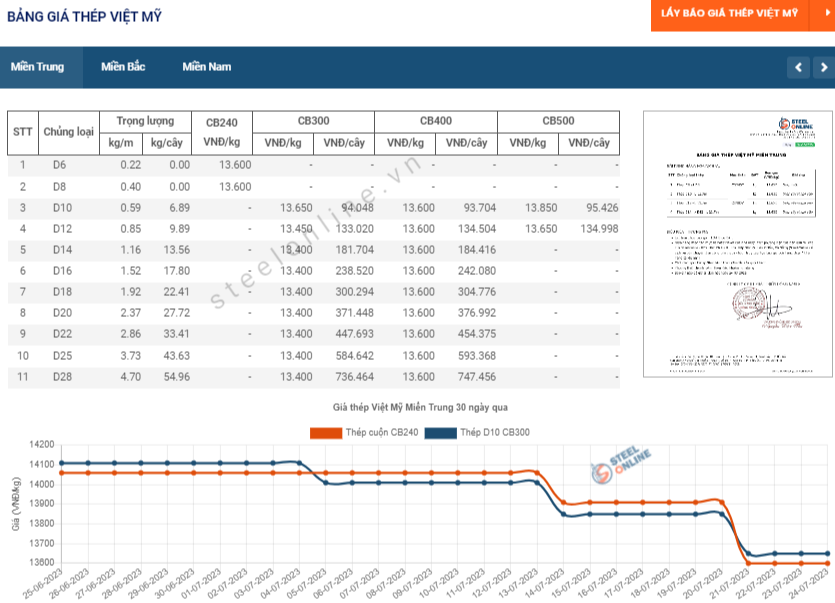This screenshot has width=835, height=603.
Task: Switch to the Miền Bắc tab
Action: (x=123, y=67)
